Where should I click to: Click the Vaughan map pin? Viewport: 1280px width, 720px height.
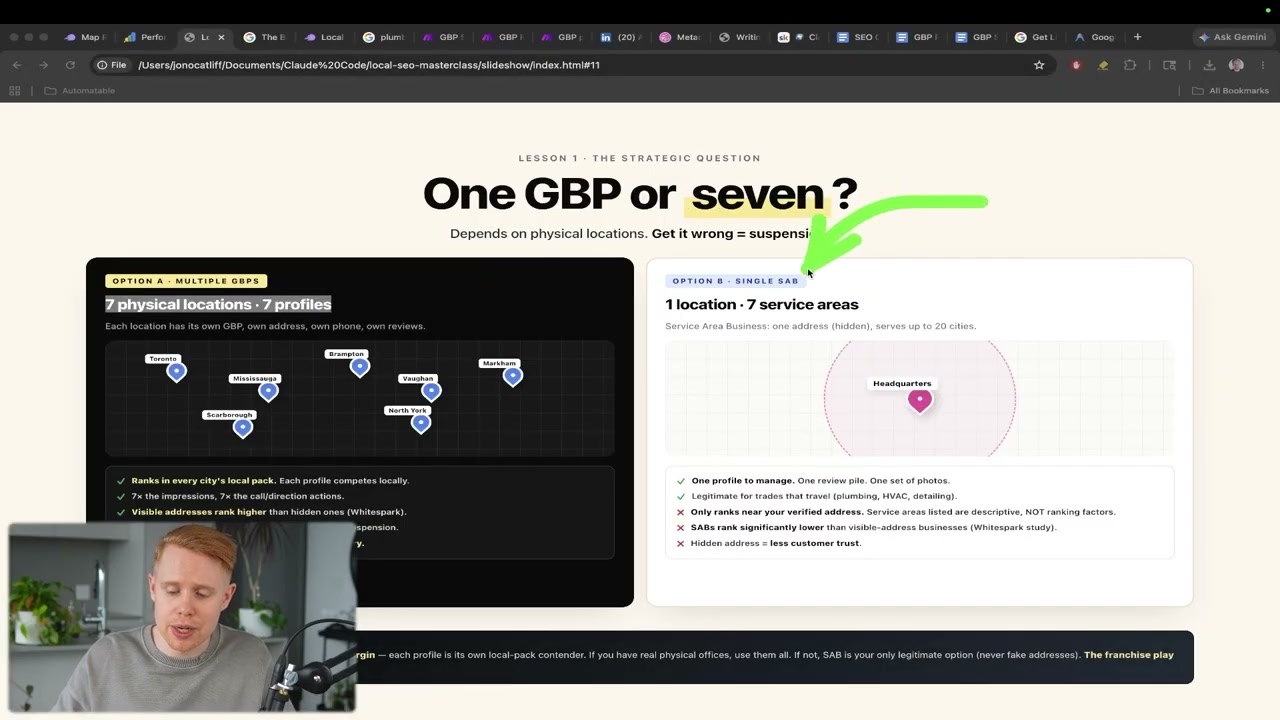pos(431,392)
